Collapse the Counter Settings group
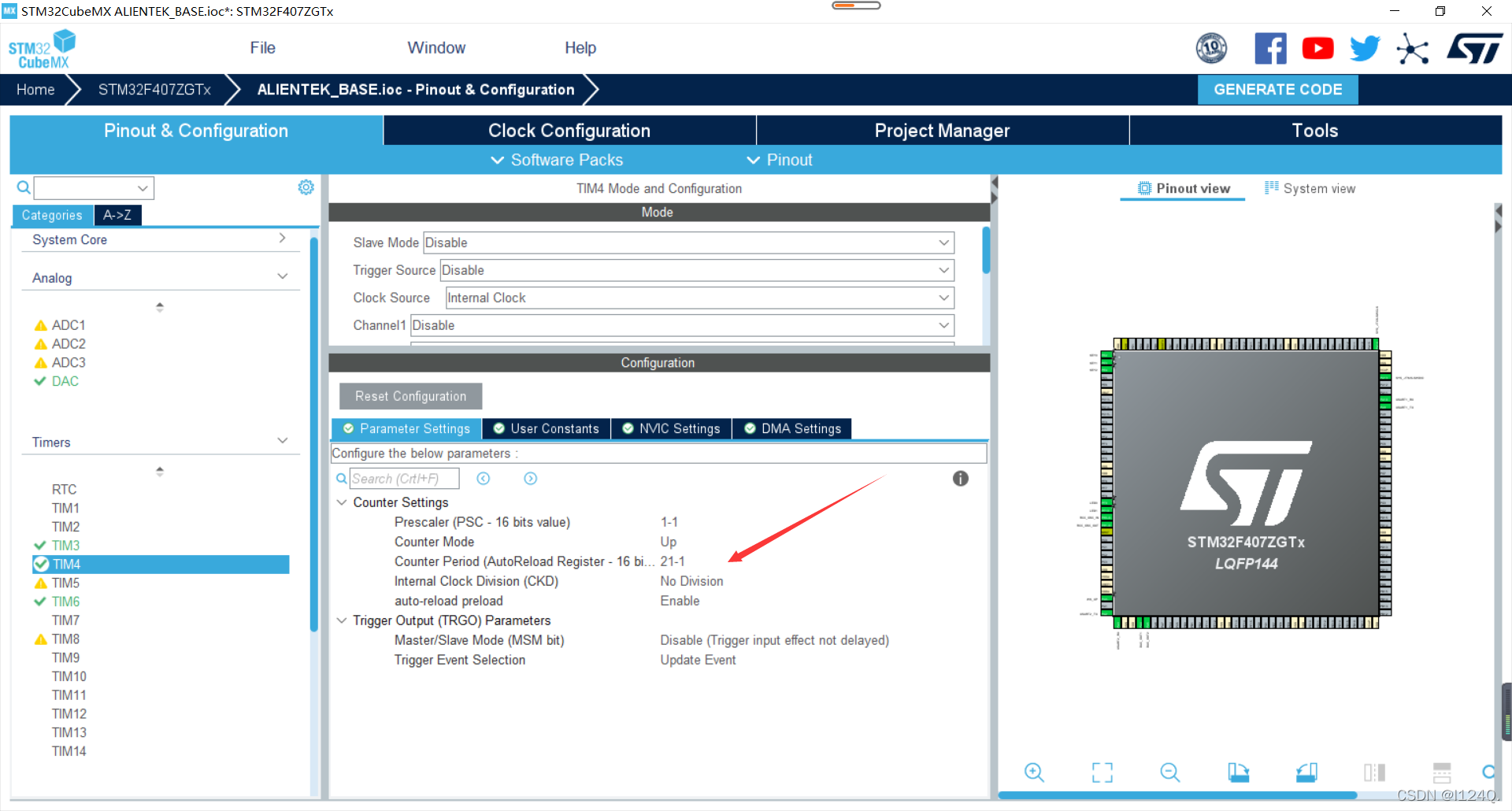 click(342, 502)
